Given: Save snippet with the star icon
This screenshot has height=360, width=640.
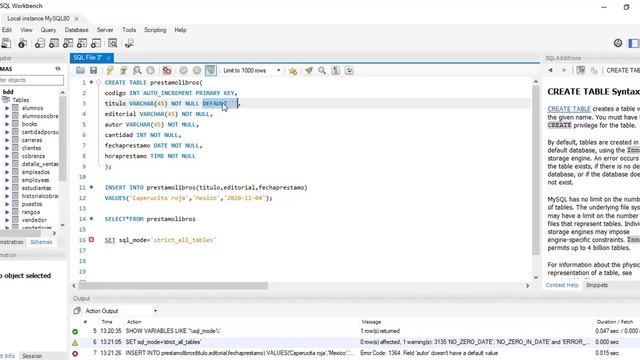Looking at the screenshot, I should click(x=293, y=71).
